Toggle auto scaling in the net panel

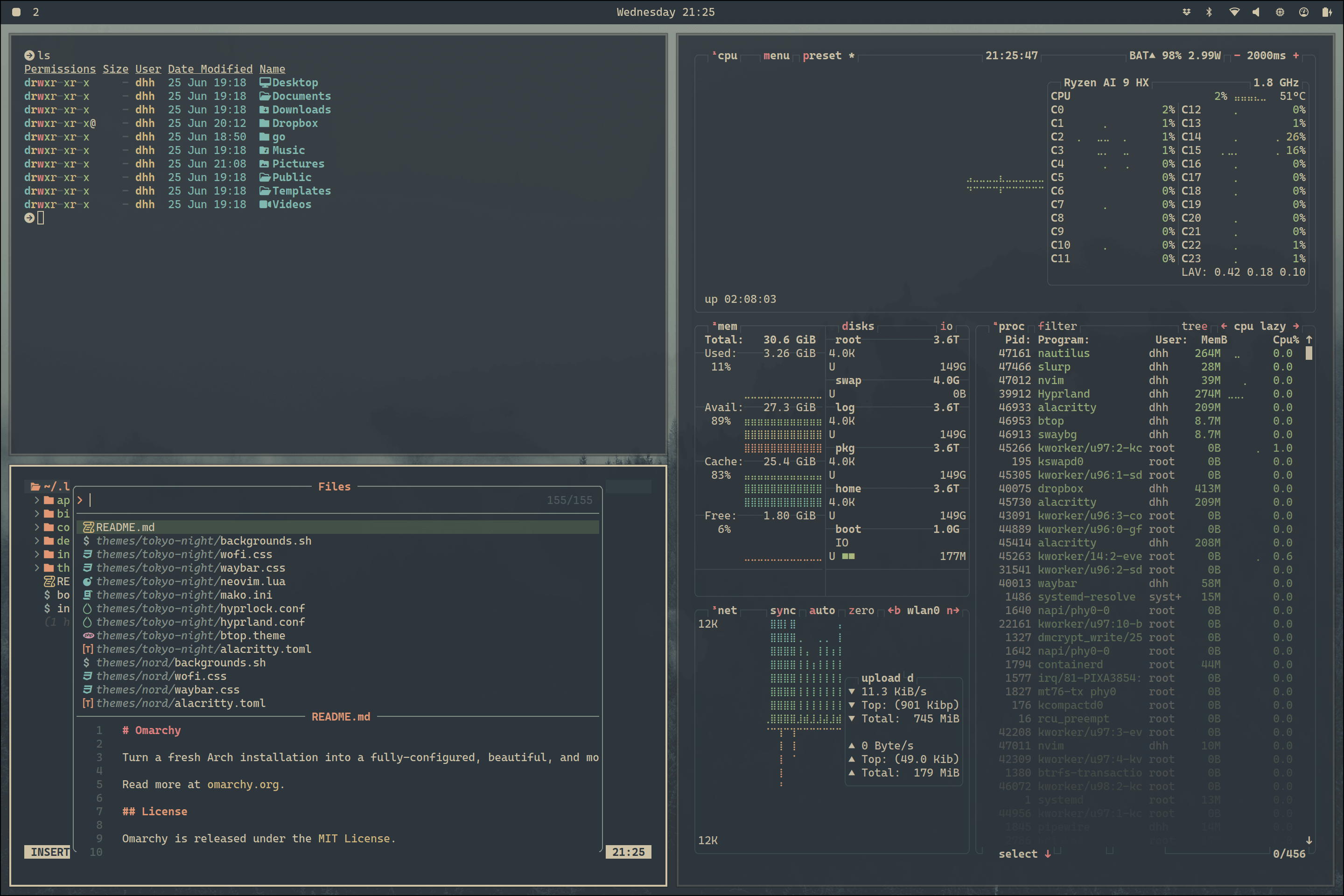[x=823, y=610]
